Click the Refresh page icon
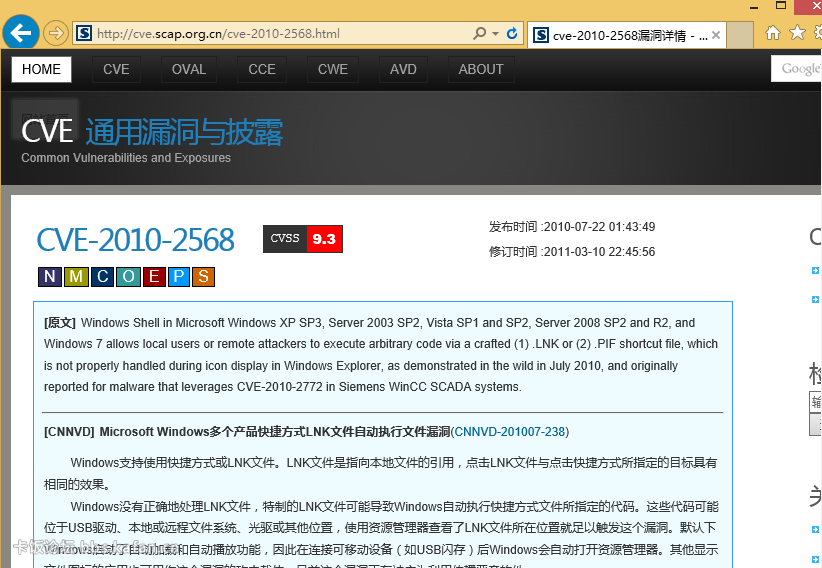Viewport: 822px width, 568px height. pos(512,34)
